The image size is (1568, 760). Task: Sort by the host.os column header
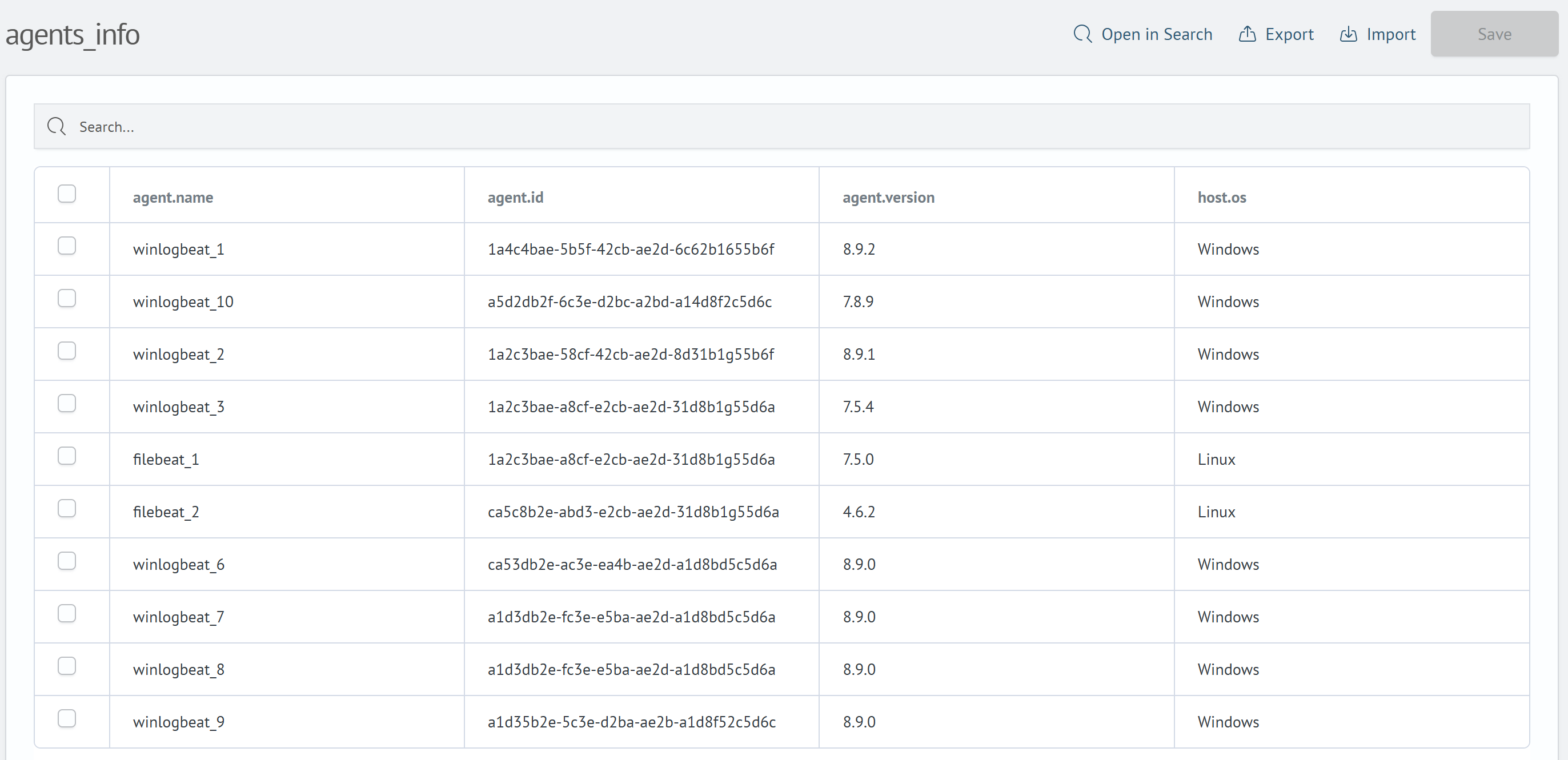pos(1221,197)
